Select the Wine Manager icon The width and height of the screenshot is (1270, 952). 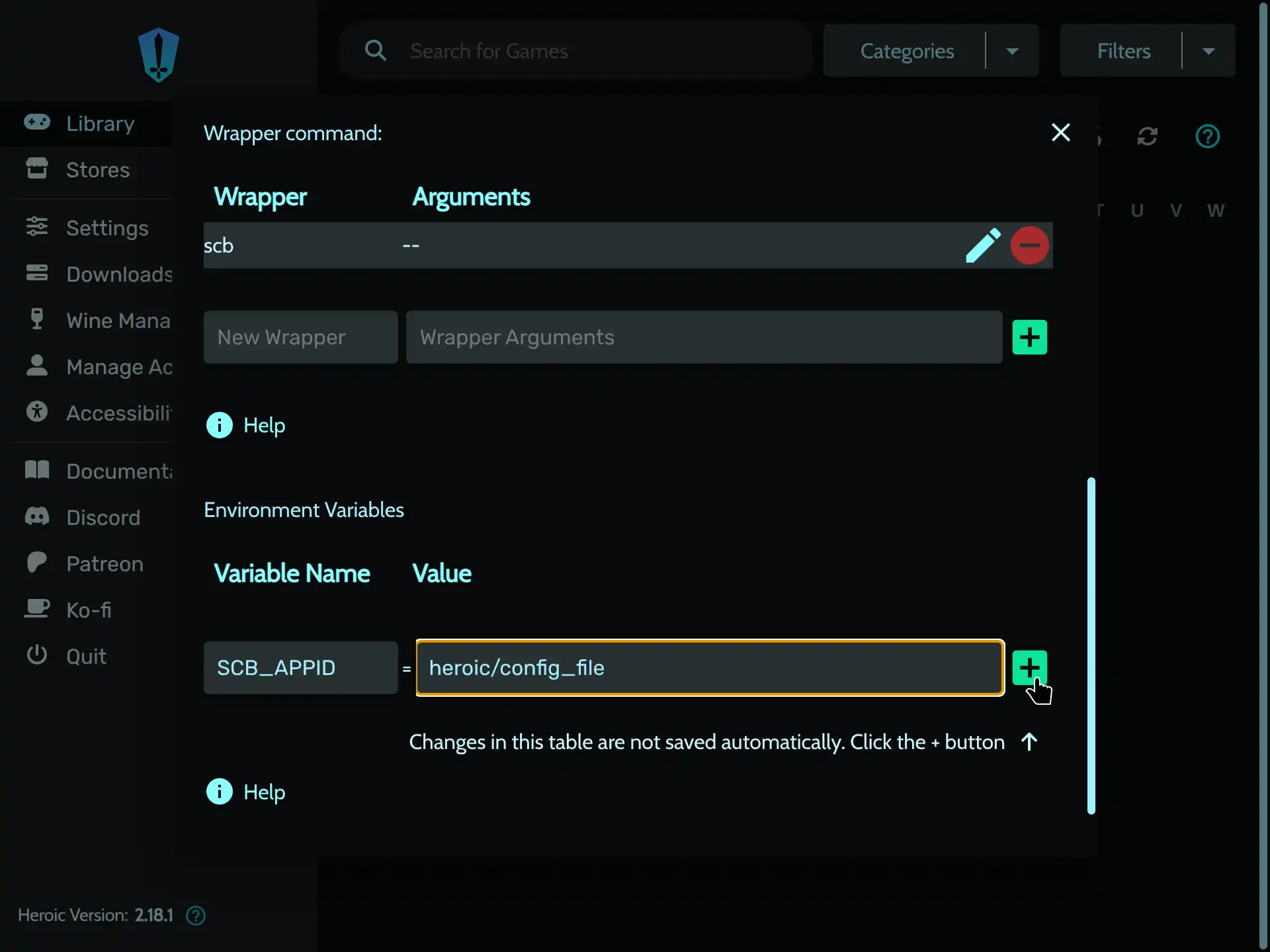(x=36, y=320)
